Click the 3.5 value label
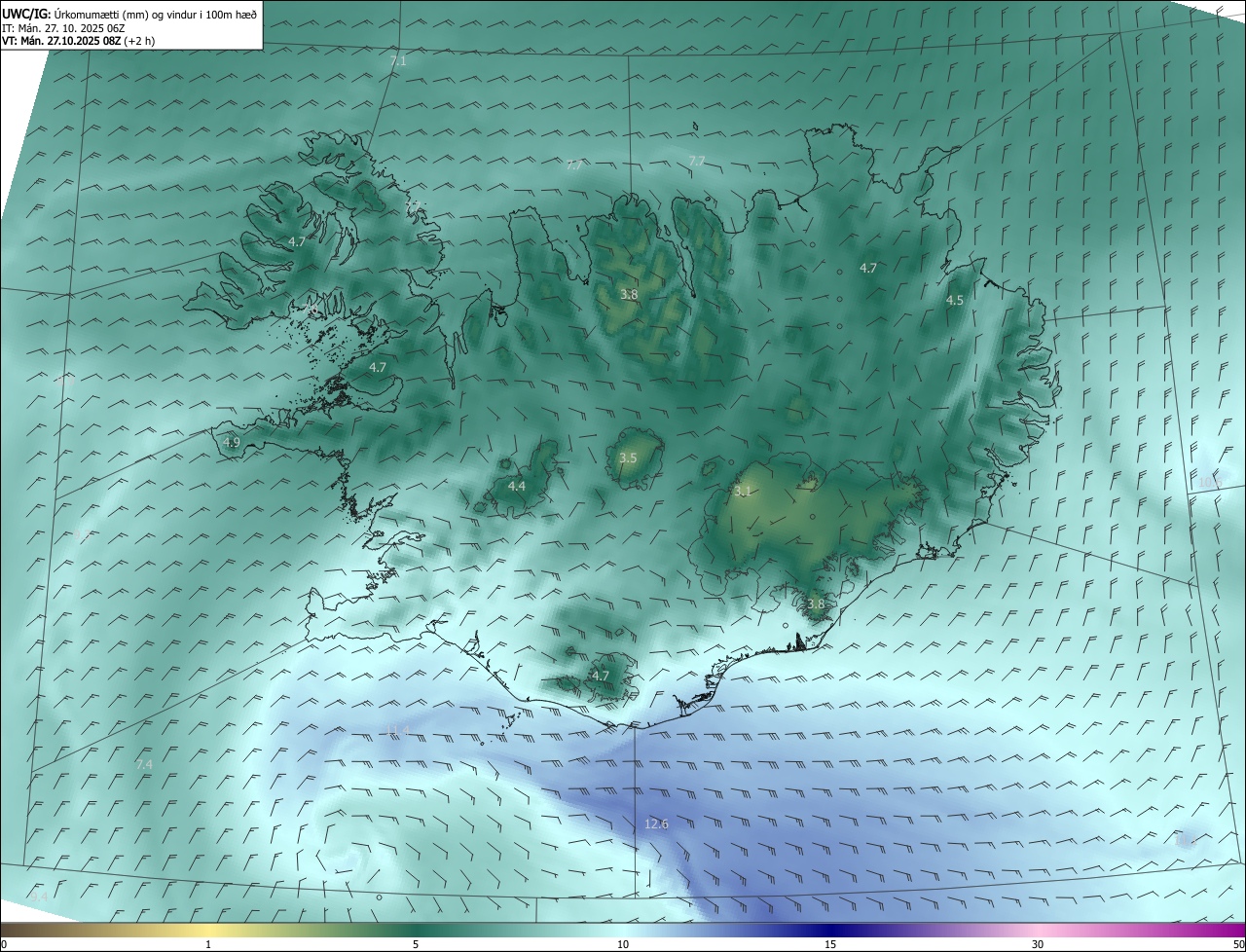 pos(628,458)
